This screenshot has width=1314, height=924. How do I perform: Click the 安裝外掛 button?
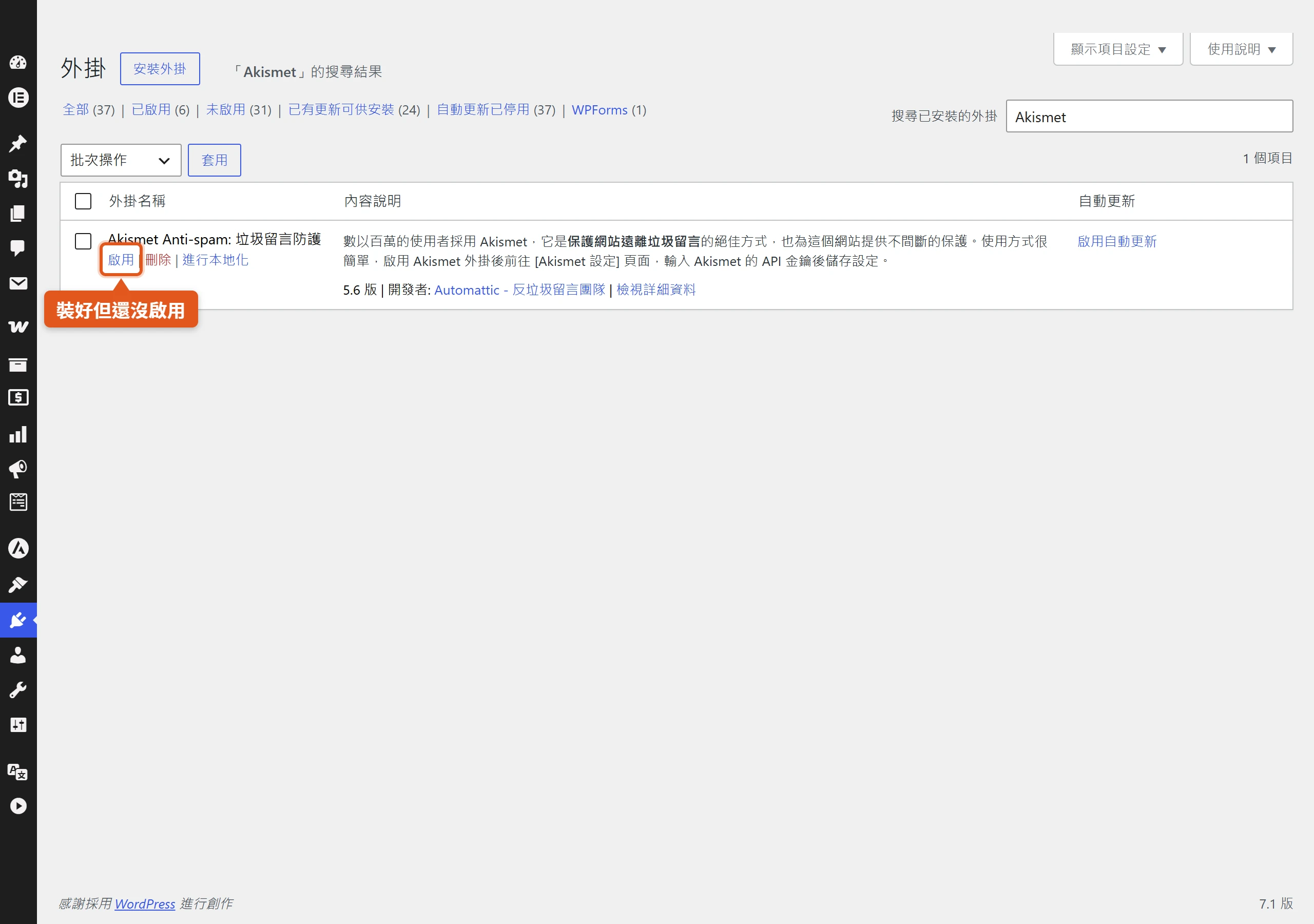[160, 69]
